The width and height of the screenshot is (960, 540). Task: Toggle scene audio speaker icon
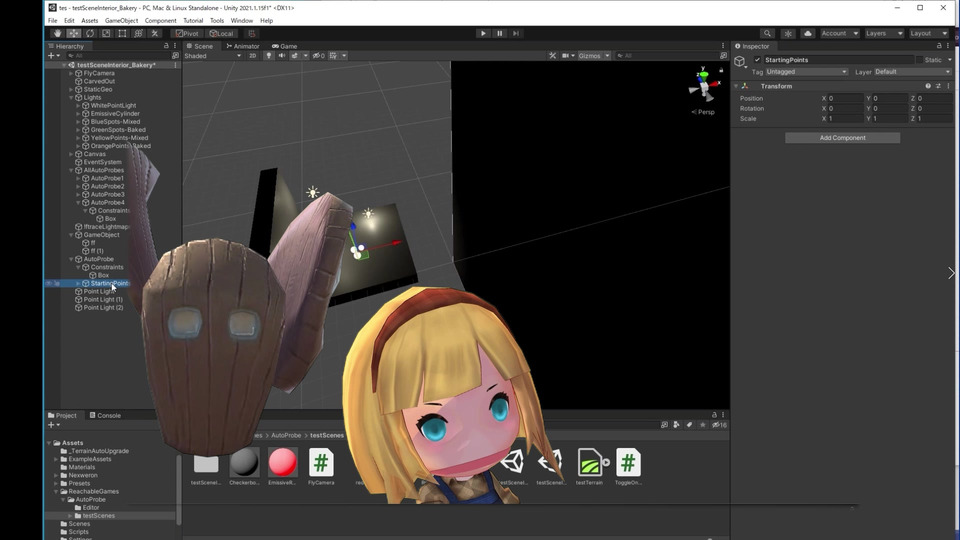(x=282, y=55)
